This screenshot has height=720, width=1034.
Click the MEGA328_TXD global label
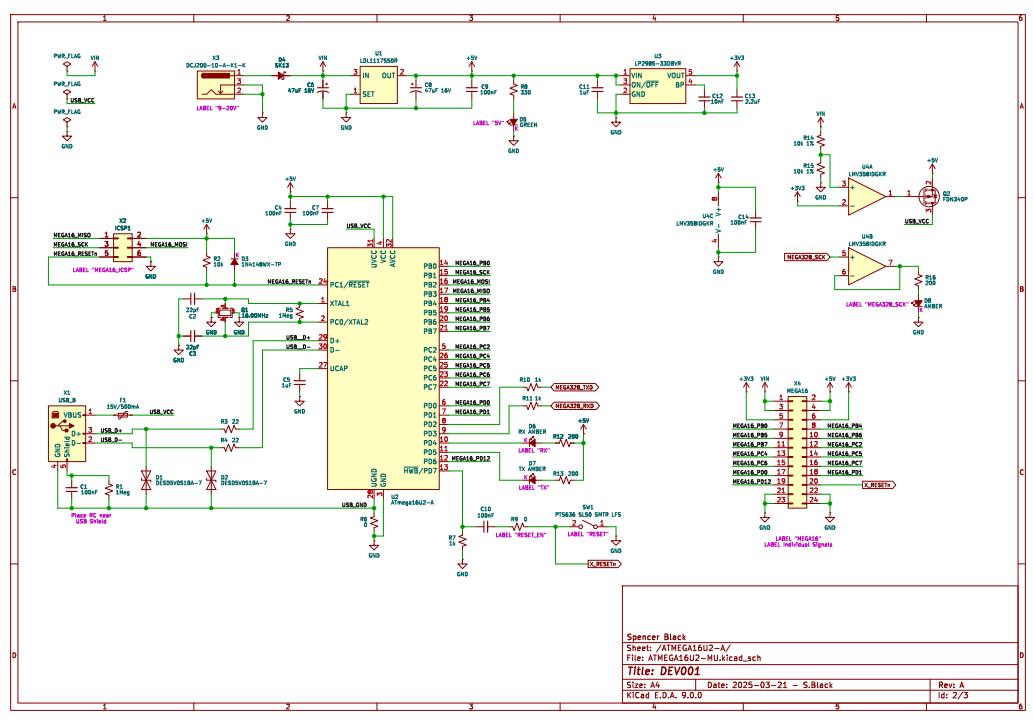pyautogui.click(x=575, y=386)
